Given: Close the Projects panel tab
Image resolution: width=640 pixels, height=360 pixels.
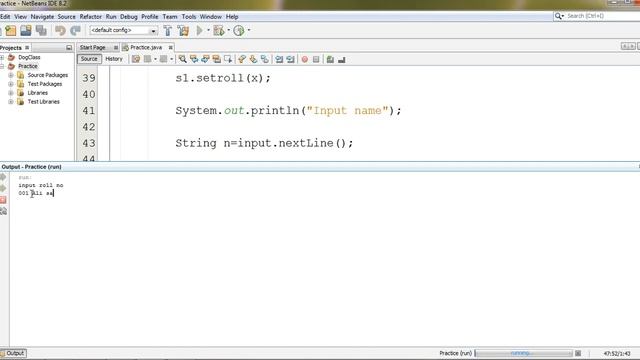Looking at the screenshot, I should click(27, 48).
